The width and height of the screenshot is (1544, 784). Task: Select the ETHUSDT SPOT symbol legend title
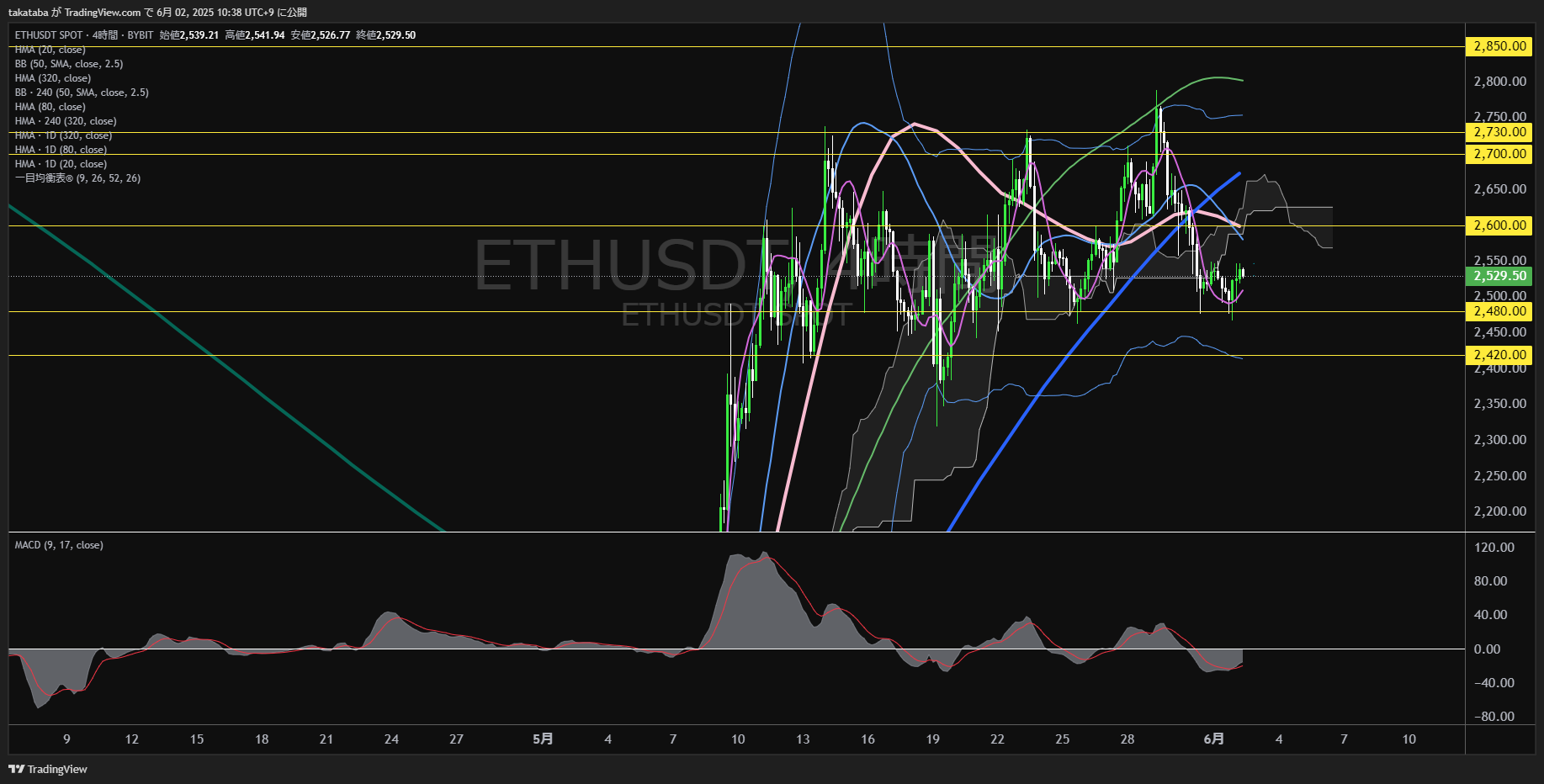pos(49,35)
